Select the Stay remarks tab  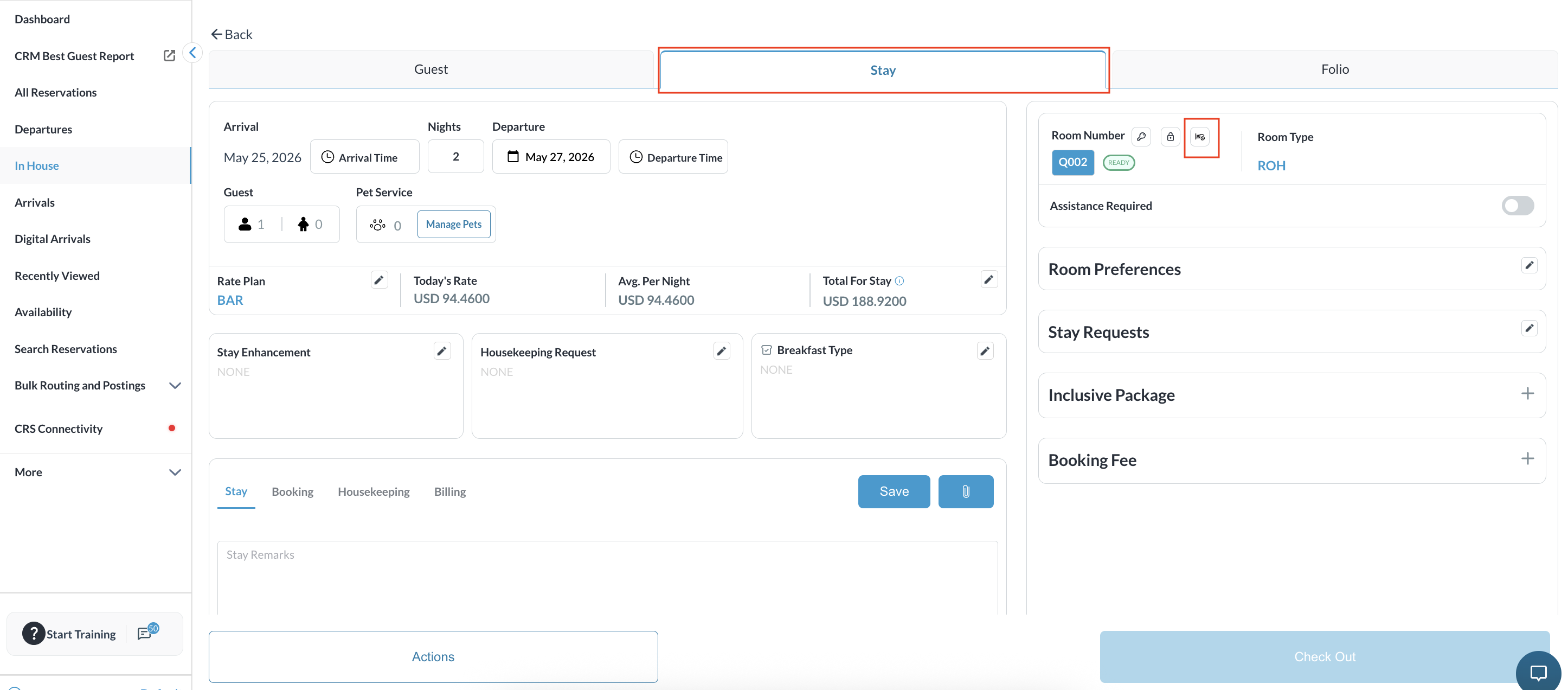click(x=236, y=491)
